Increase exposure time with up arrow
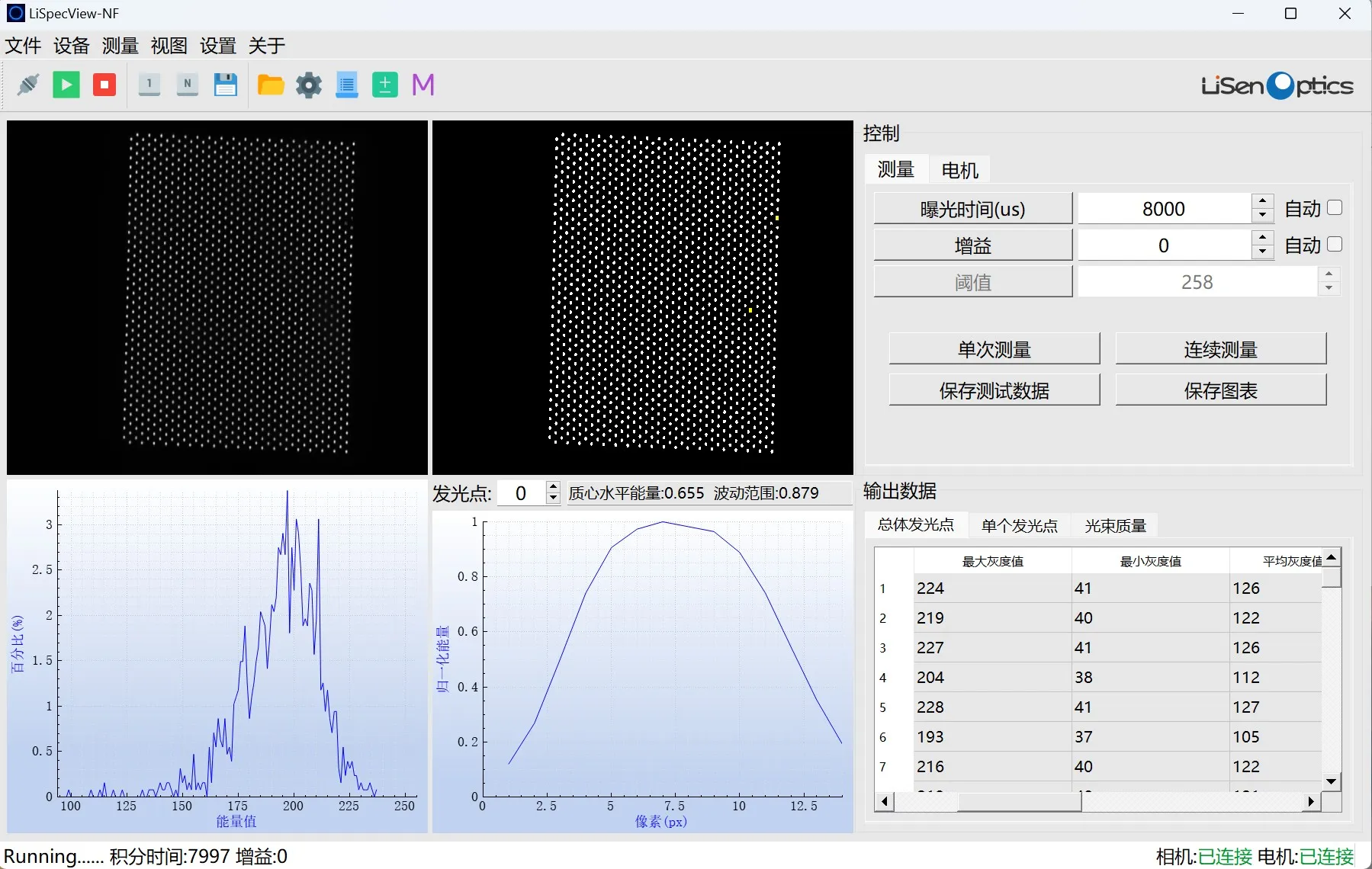Viewport: 1372px width, 869px height. point(1263,201)
